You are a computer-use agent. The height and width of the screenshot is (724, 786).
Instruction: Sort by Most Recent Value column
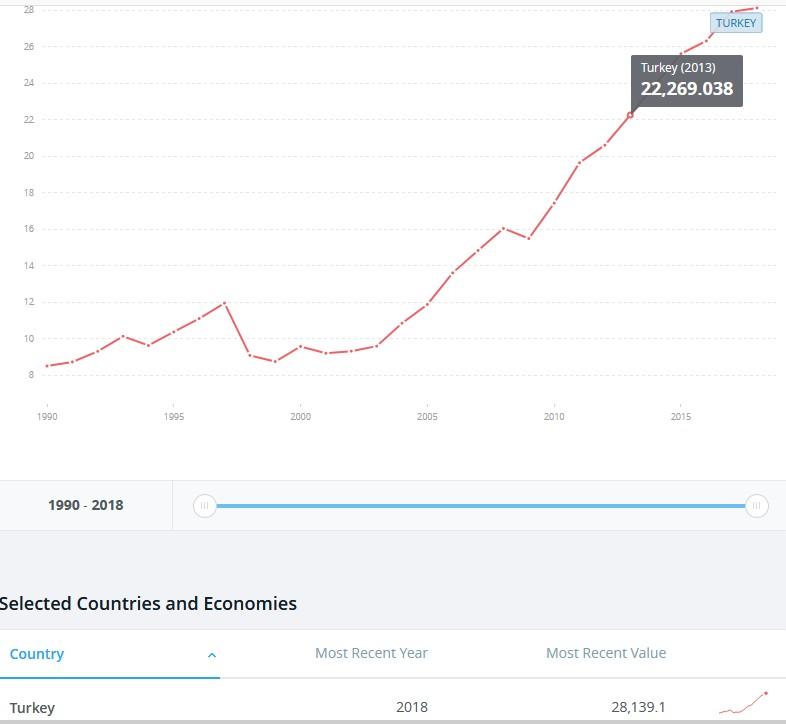[x=605, y=653]
